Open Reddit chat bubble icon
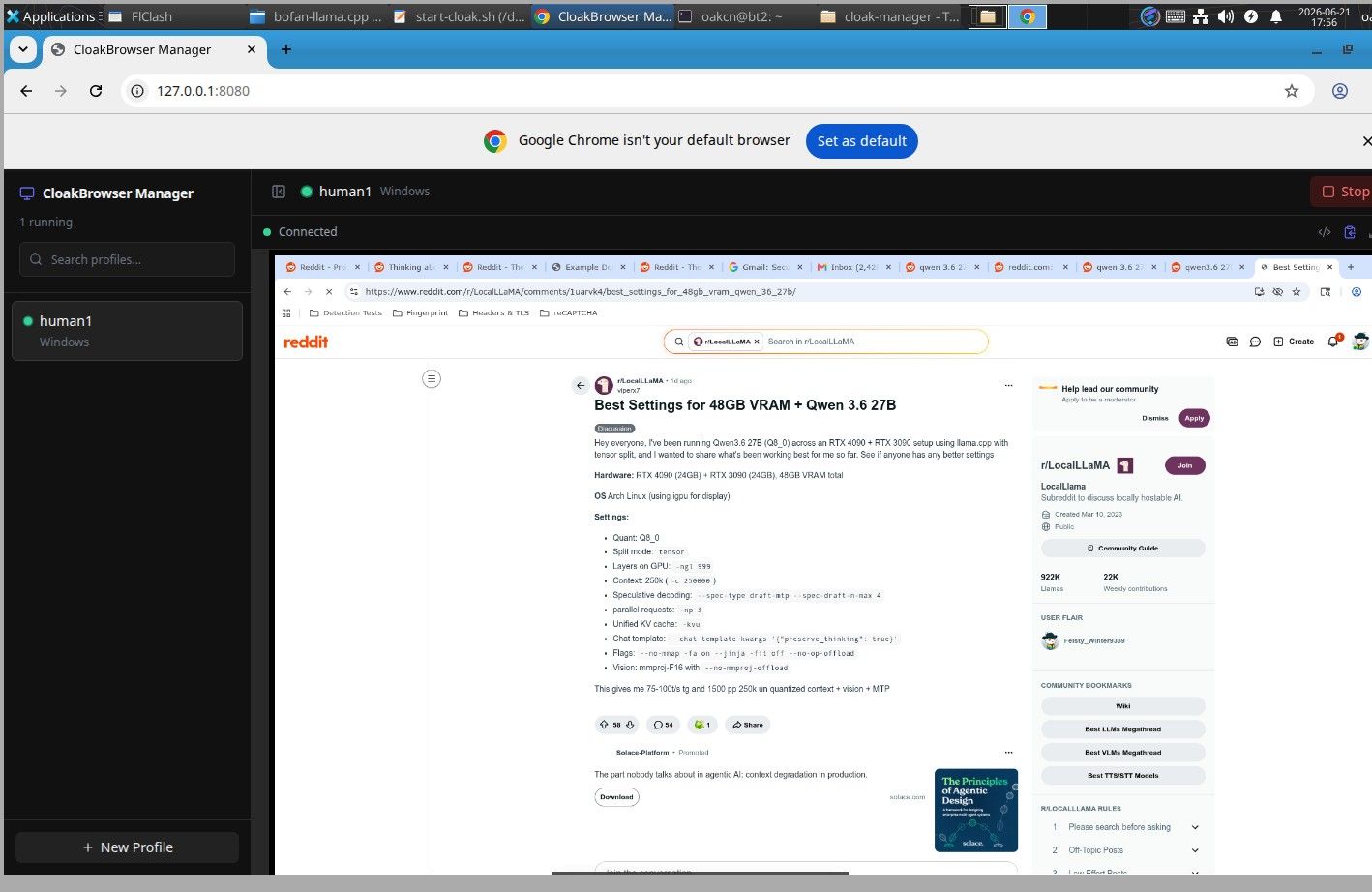Viewport: 1372px width, 892px height. [x=1255, y=342]
